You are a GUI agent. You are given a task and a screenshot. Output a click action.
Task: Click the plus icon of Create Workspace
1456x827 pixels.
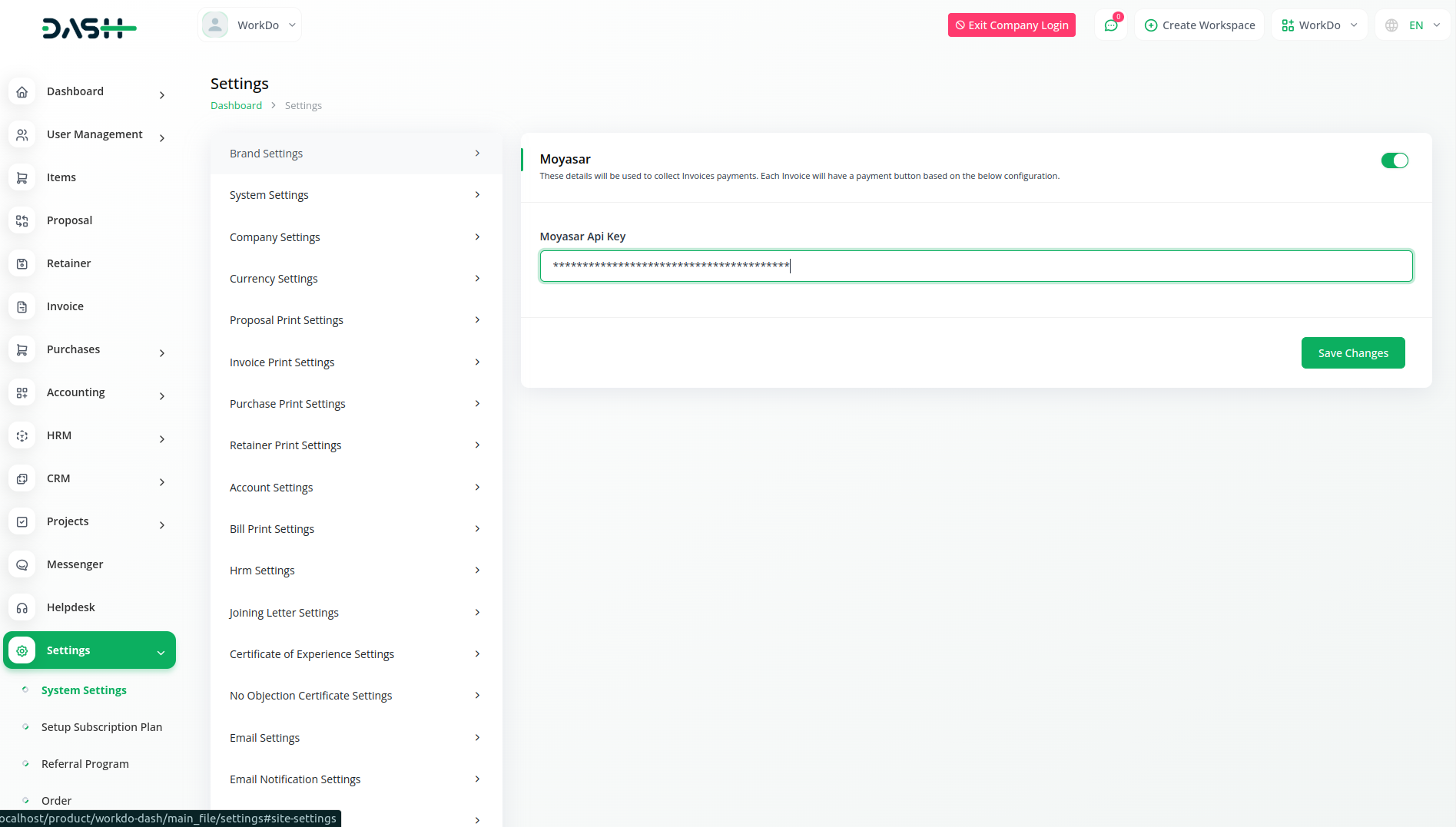pos(1151,25)
